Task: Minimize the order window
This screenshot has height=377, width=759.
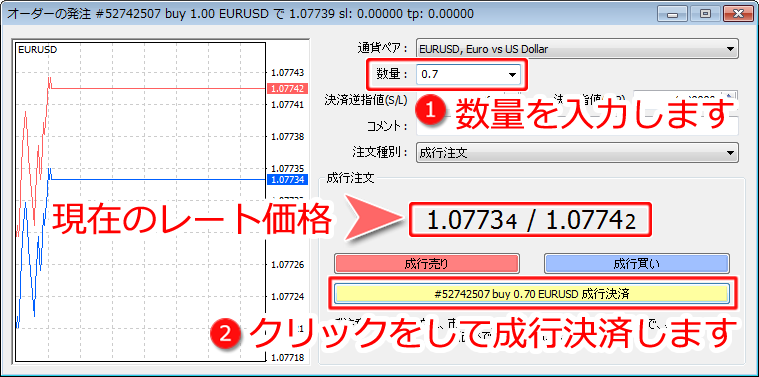Action: pyautogui.click(x=672, y=14)
